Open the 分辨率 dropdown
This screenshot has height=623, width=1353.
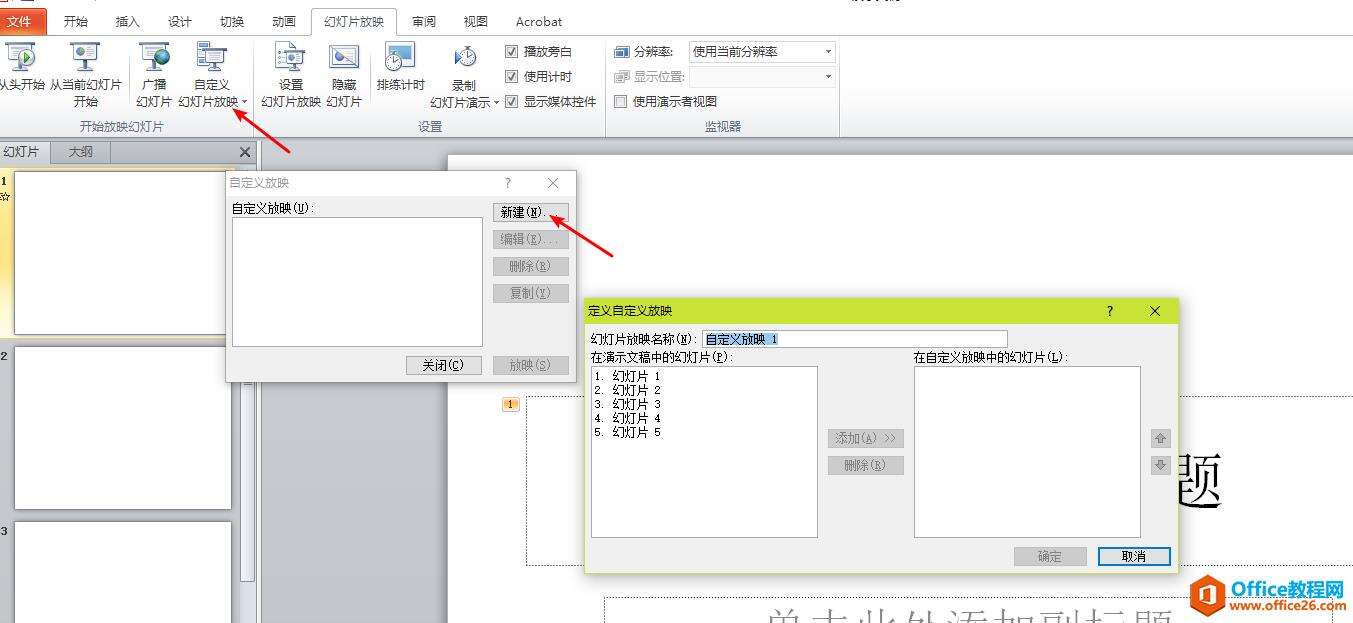829,51
